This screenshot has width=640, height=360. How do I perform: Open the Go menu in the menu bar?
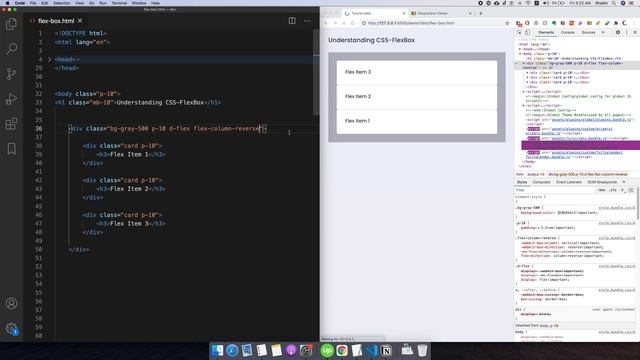tap(91, 3)
